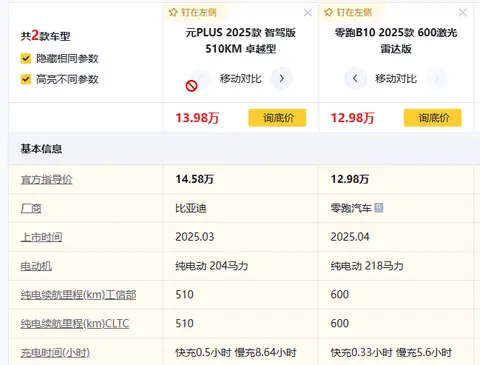Open 官方指导价 parameter link

click(46, 180)
